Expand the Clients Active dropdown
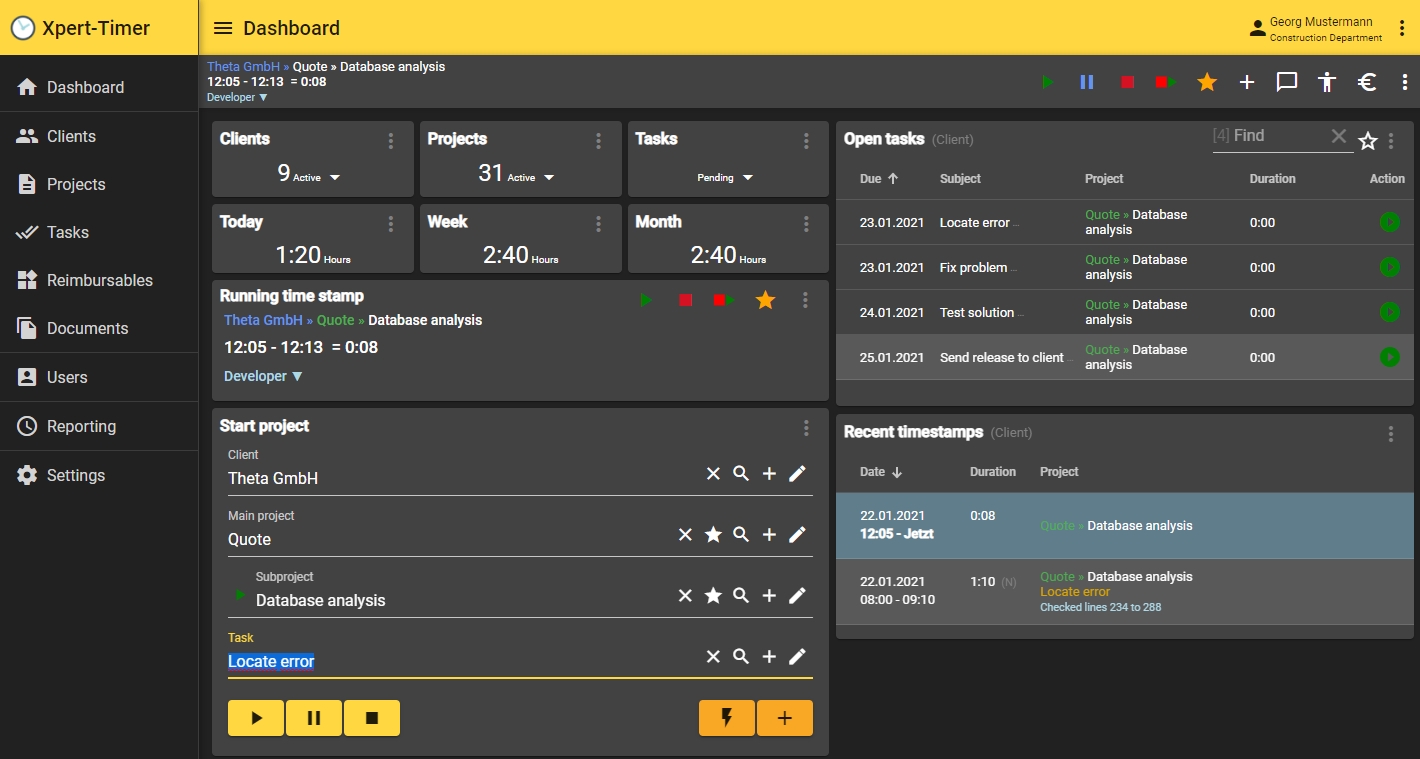 (x=335, y=178)
